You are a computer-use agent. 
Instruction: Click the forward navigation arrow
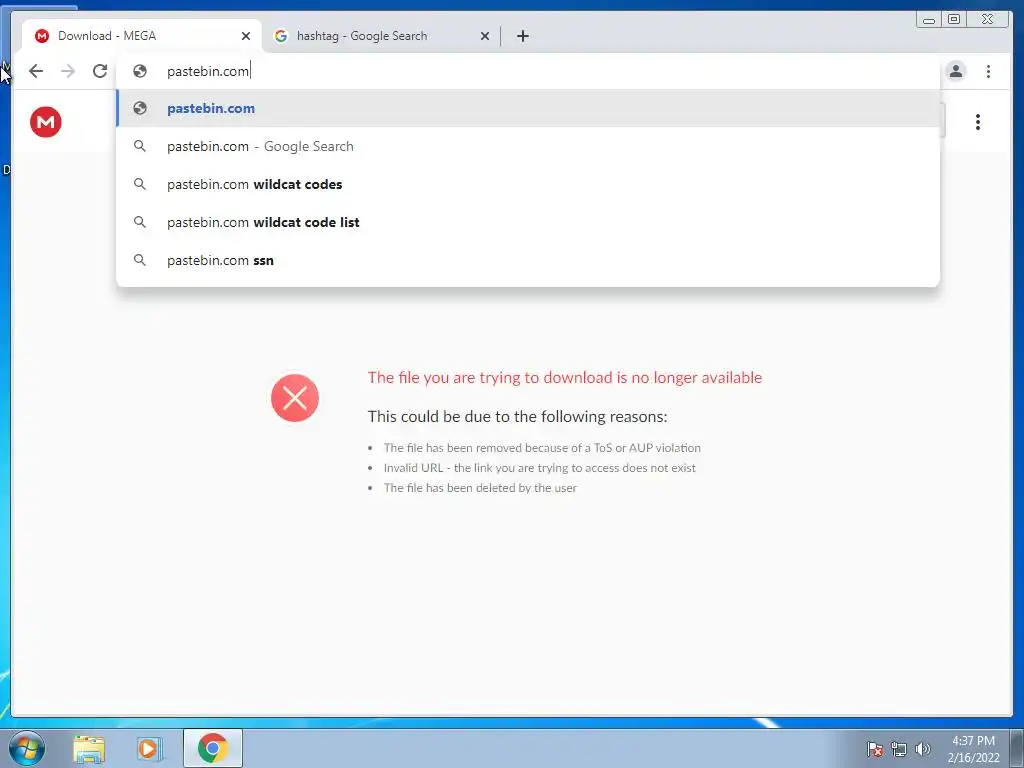(68, 71)
